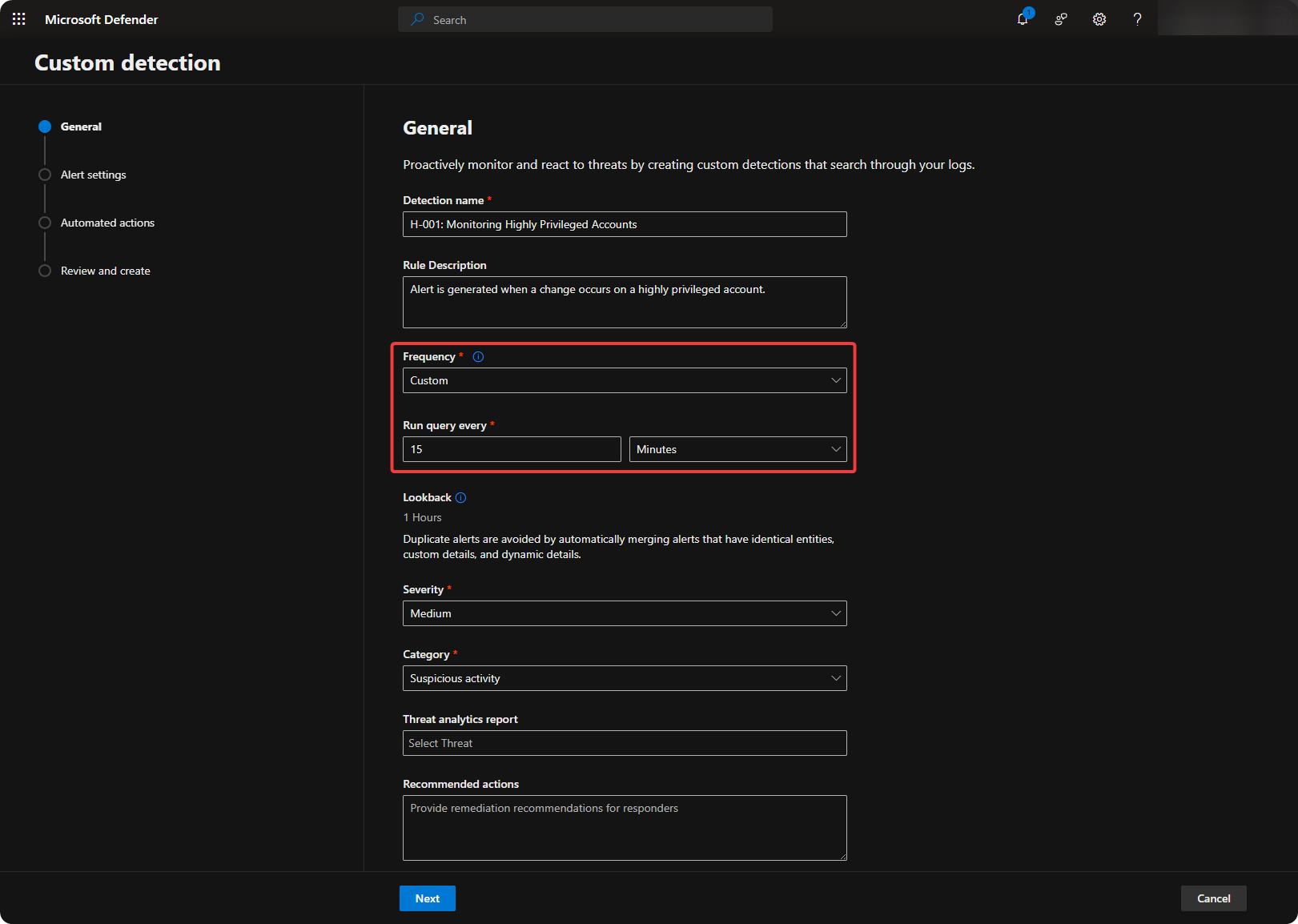Select the General step radio indicator
Screen dimensions: 1298x924
pyautogui.click(x=45, y=127)
